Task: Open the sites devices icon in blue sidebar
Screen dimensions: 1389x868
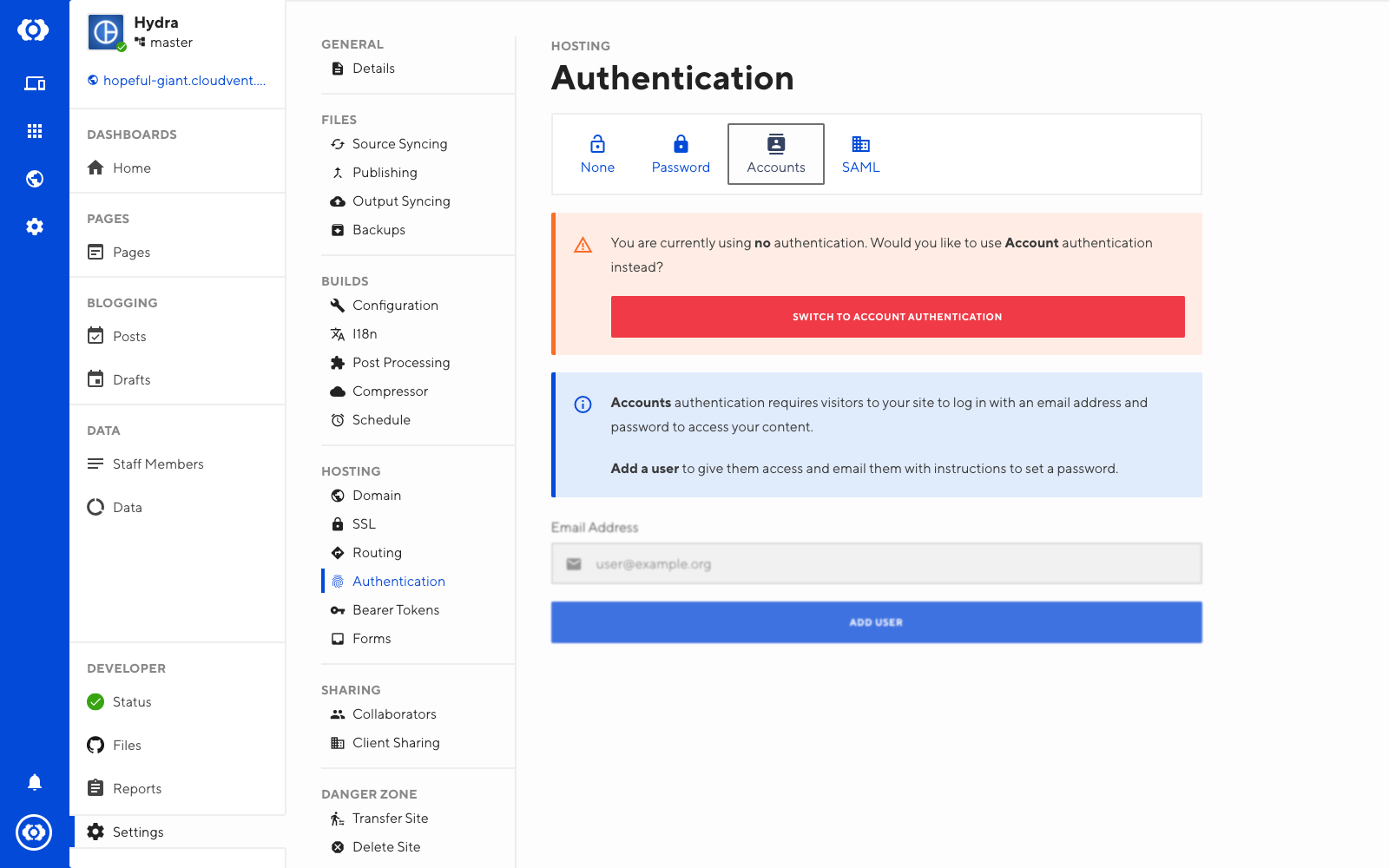Action: tap(35, 83)
